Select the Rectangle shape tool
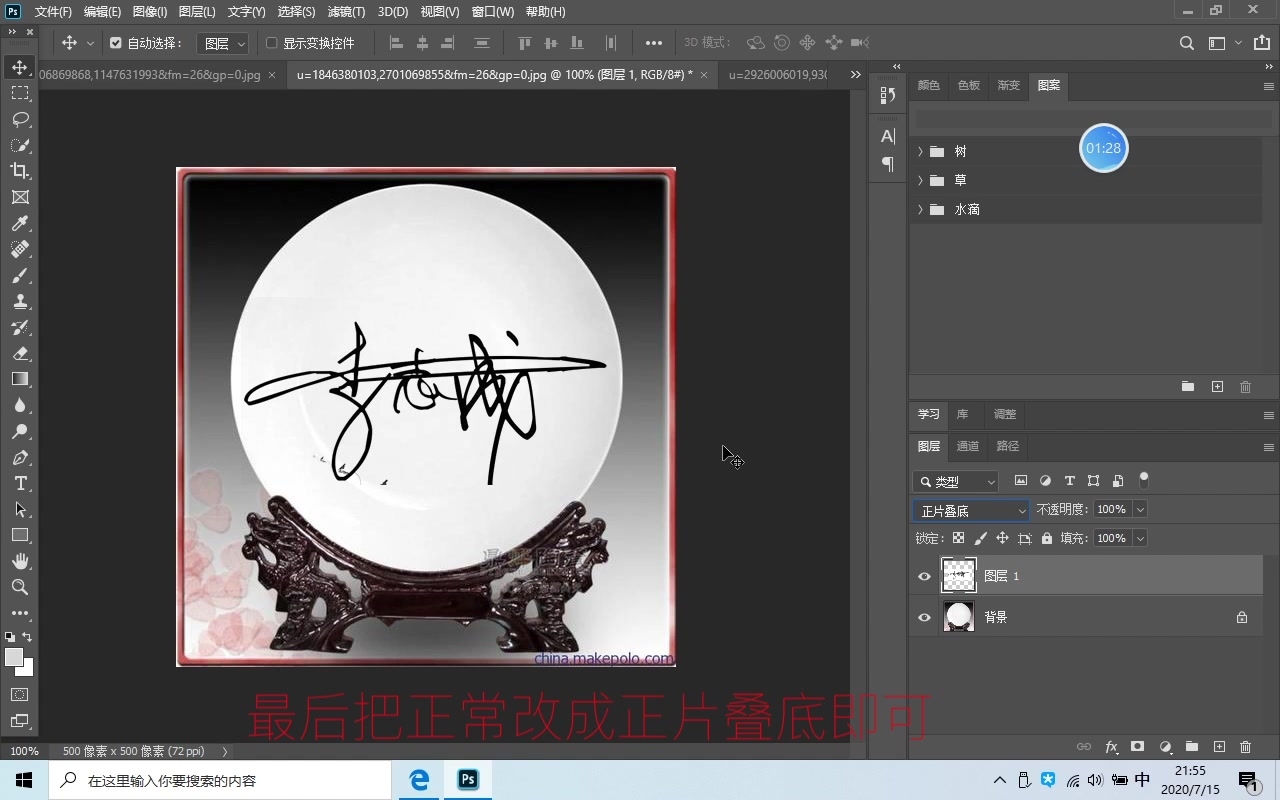 coord(20,535)
